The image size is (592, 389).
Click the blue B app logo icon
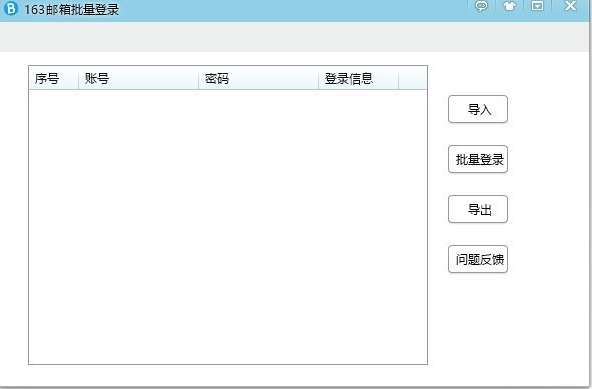point(11,8)
